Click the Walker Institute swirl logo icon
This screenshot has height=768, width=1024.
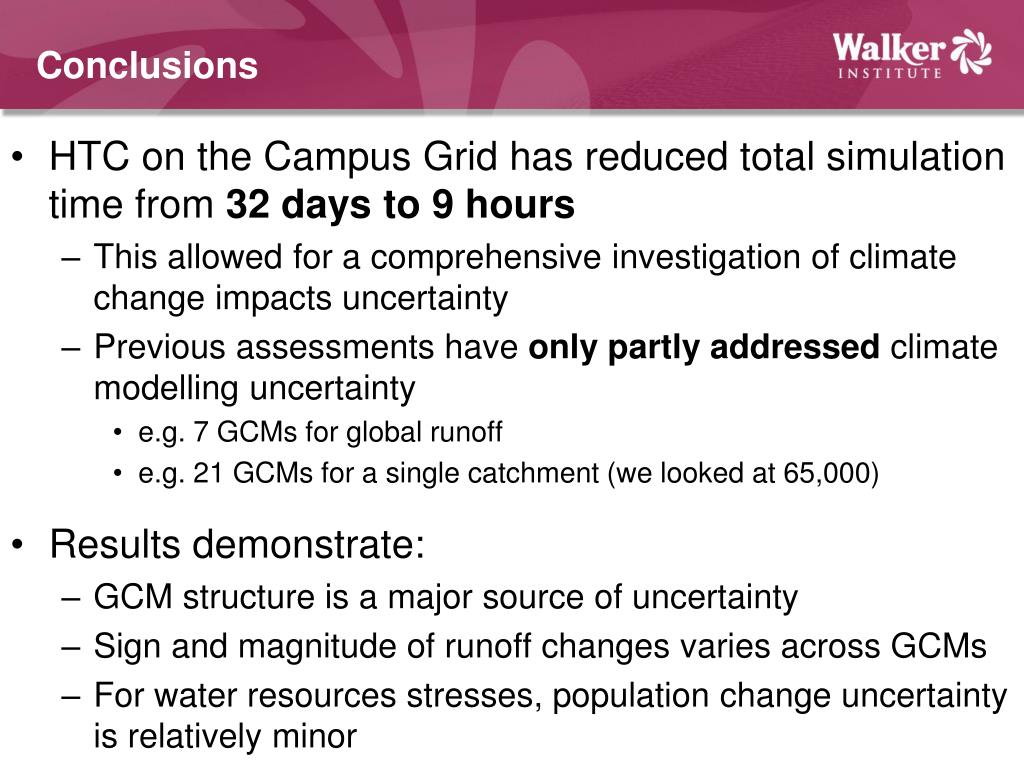[971, 51]
